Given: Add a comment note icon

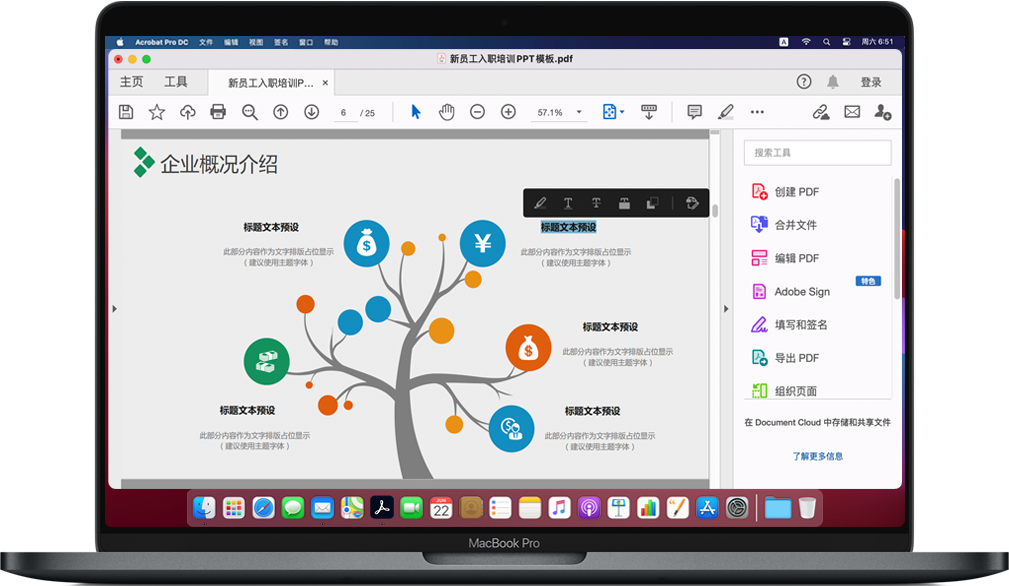Looking at the screenshot, I should [694, 112].
